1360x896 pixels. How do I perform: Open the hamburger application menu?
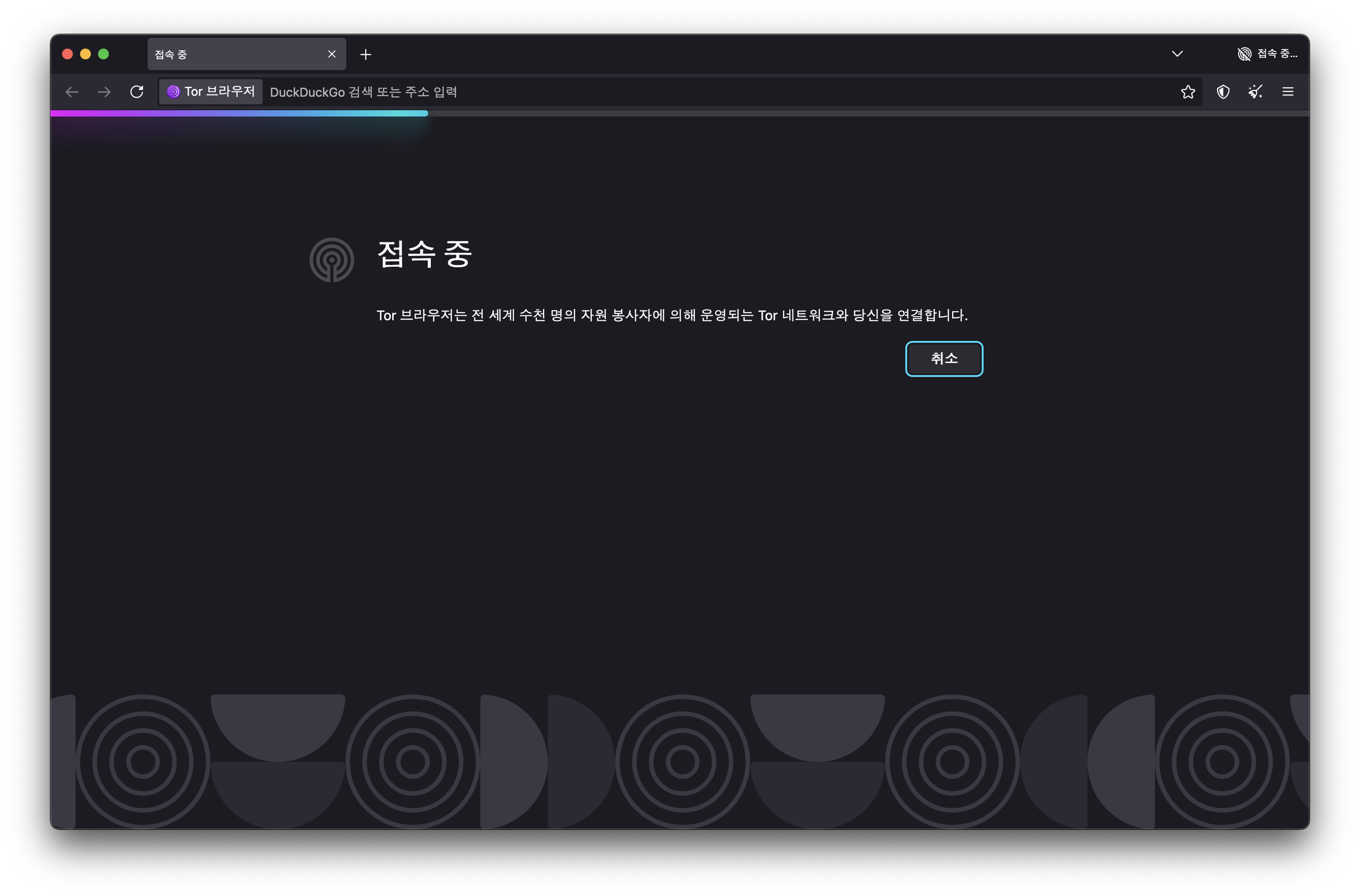pos(1288,92)
